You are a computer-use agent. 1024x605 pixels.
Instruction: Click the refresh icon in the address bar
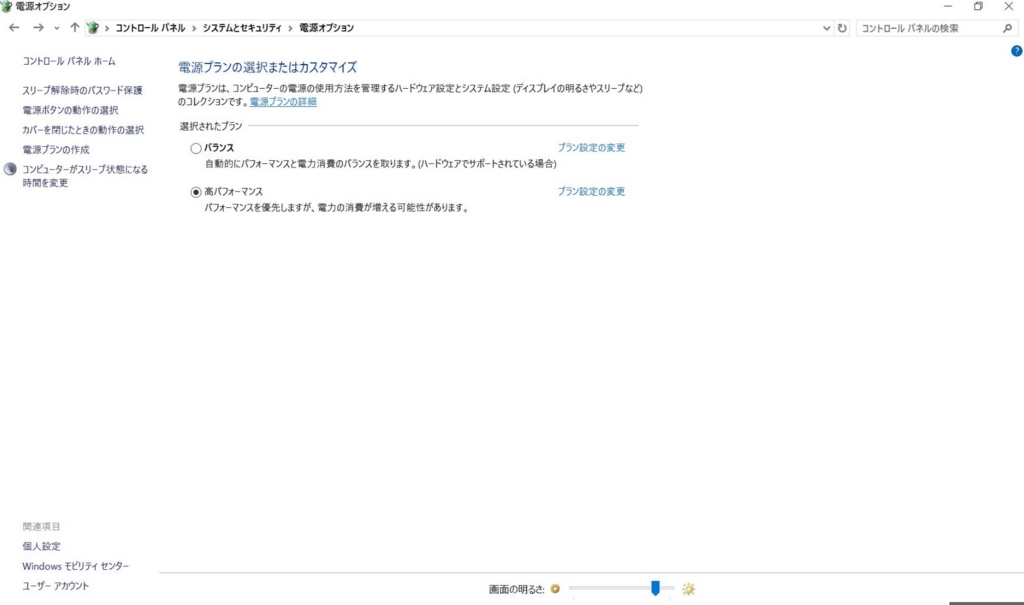(x=841, y=28)
